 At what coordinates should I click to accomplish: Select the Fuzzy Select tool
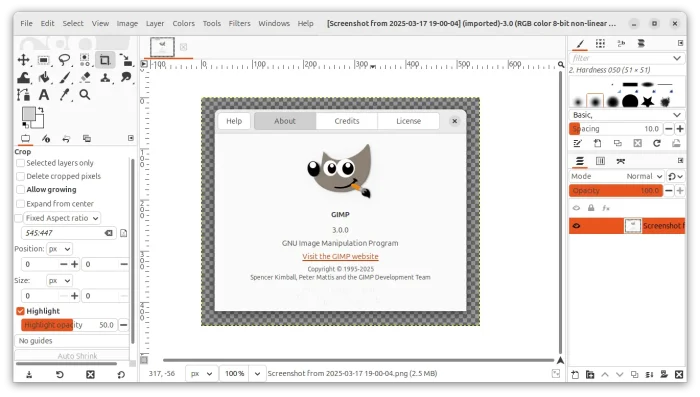[x=85, y=60]
